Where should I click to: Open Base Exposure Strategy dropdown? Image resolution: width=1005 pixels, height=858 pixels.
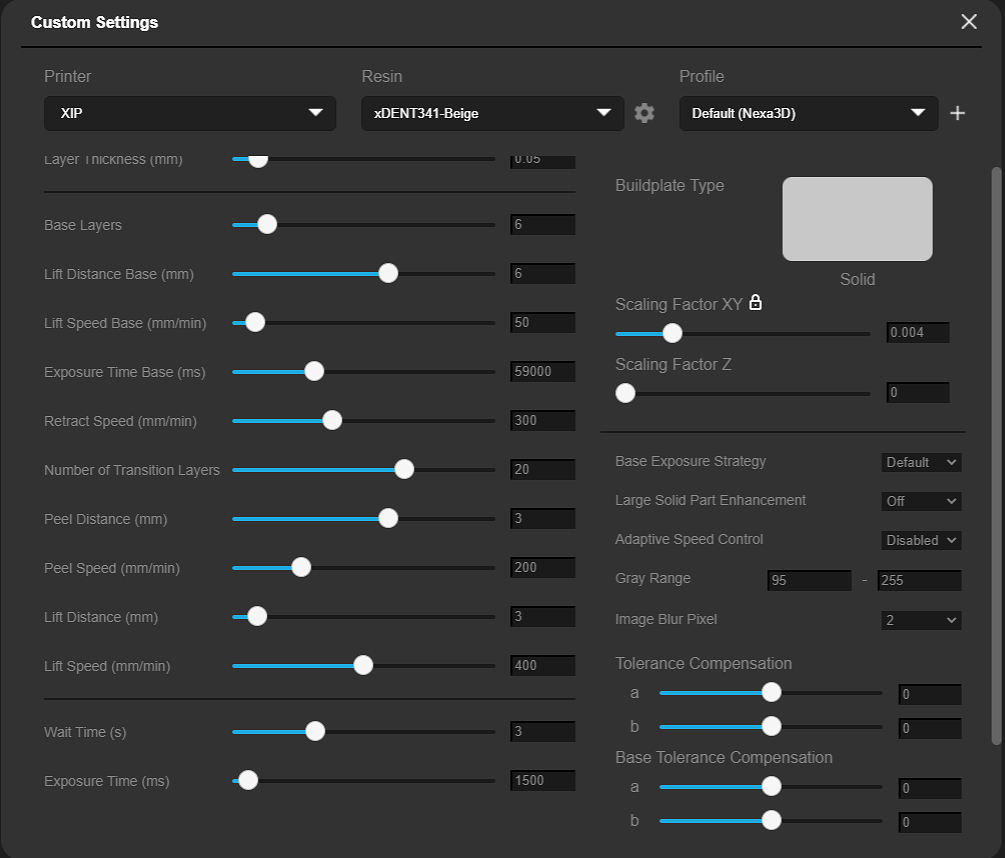(921, 462)
